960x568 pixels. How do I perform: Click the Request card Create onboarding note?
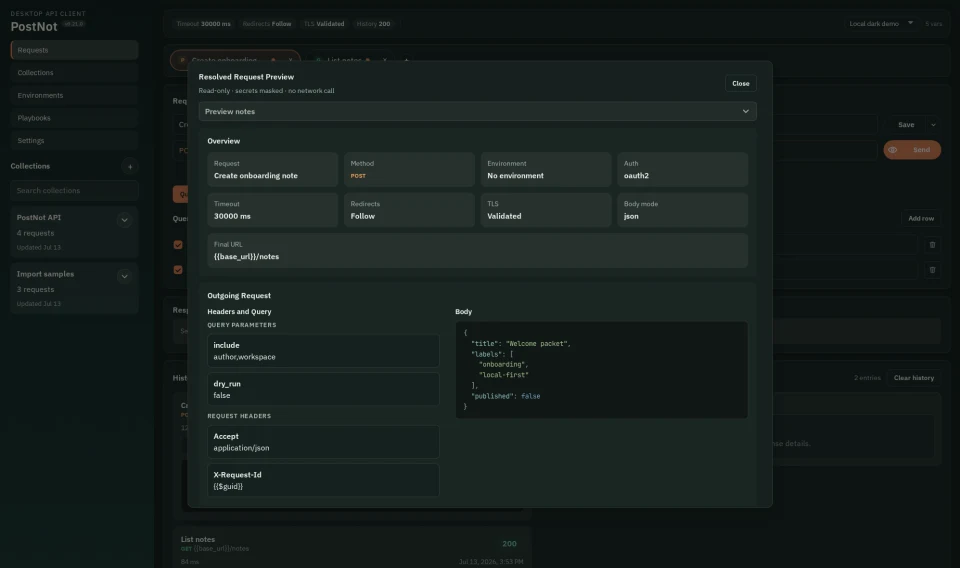(x=272, y=170)
